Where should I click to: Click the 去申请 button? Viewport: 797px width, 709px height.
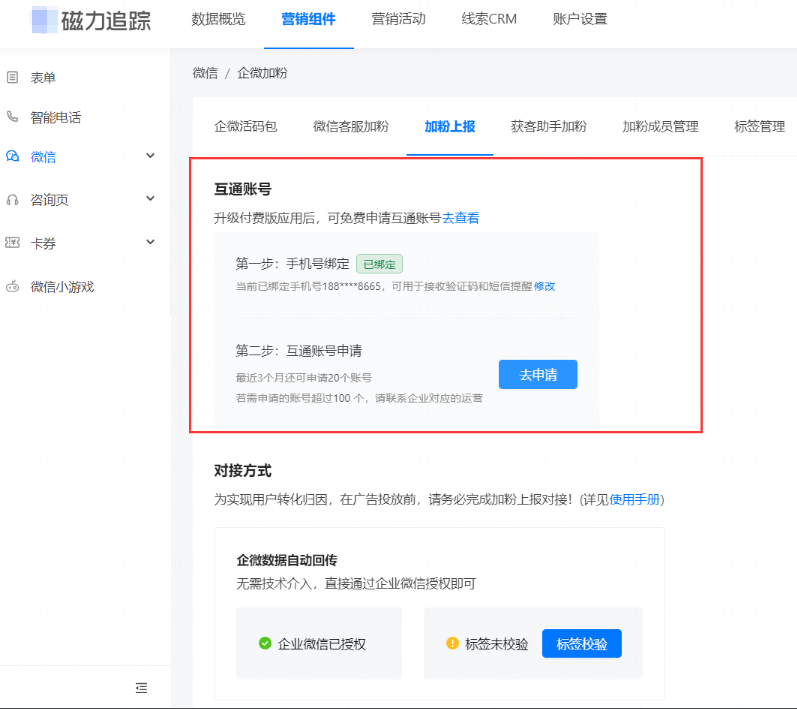click(538, 375)
